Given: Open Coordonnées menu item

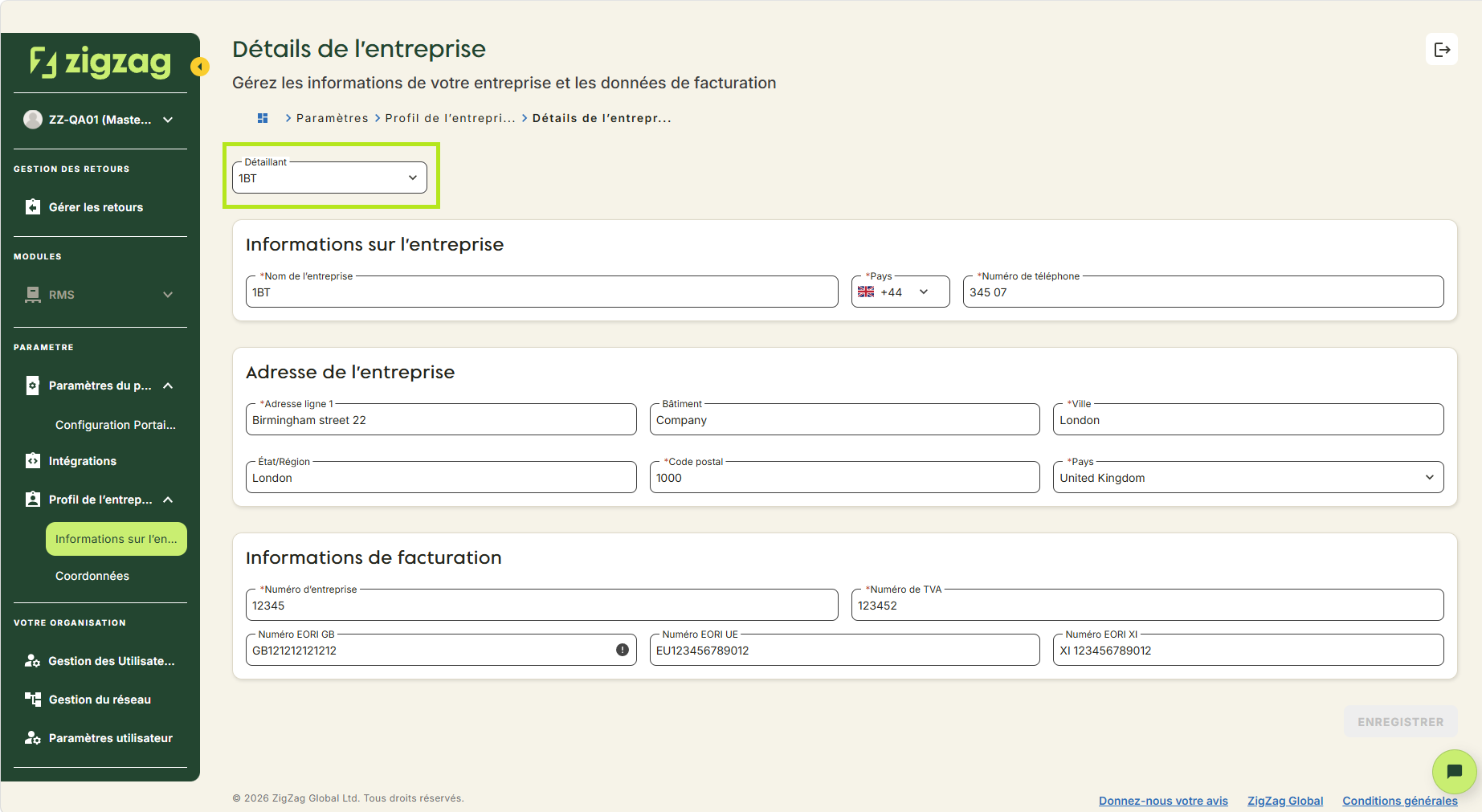Looking at the screenshot, I should (x=92, y=576).
